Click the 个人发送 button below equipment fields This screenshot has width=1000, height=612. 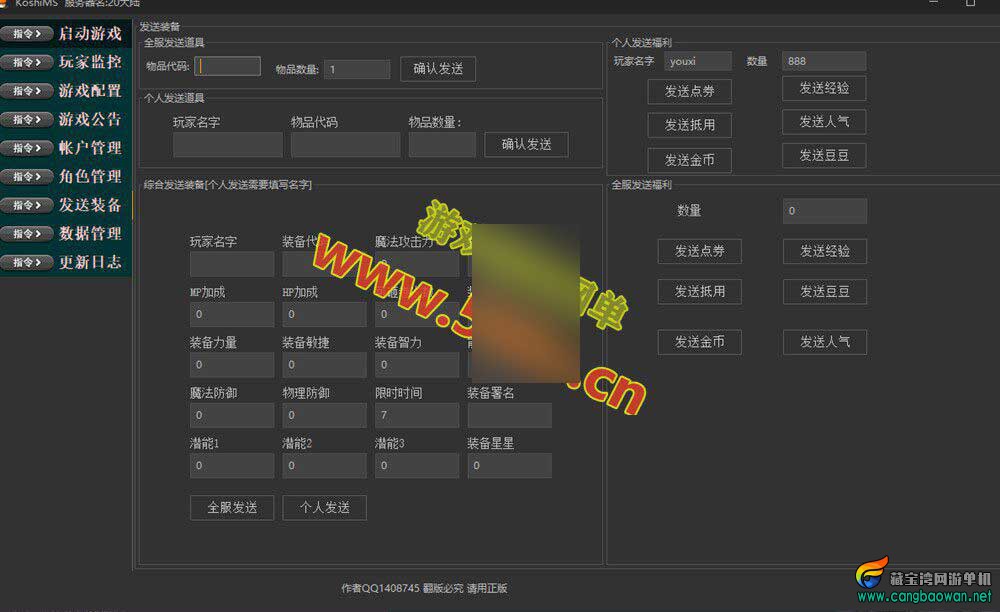[x=324, y=508]
